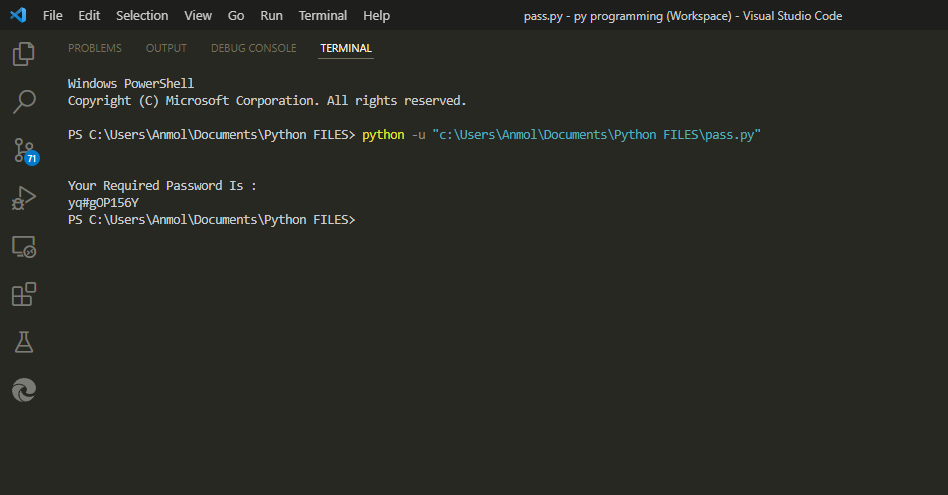This screenshot has height=495, width=948.
Task: Open the File menu
Action: click(x=53, y=16)
